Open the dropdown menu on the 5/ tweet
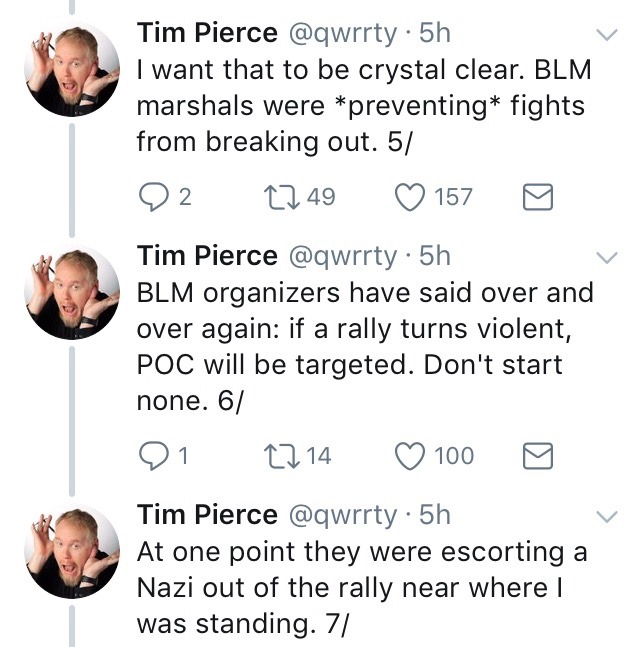The image size is (640, 647). pos(606,36)
